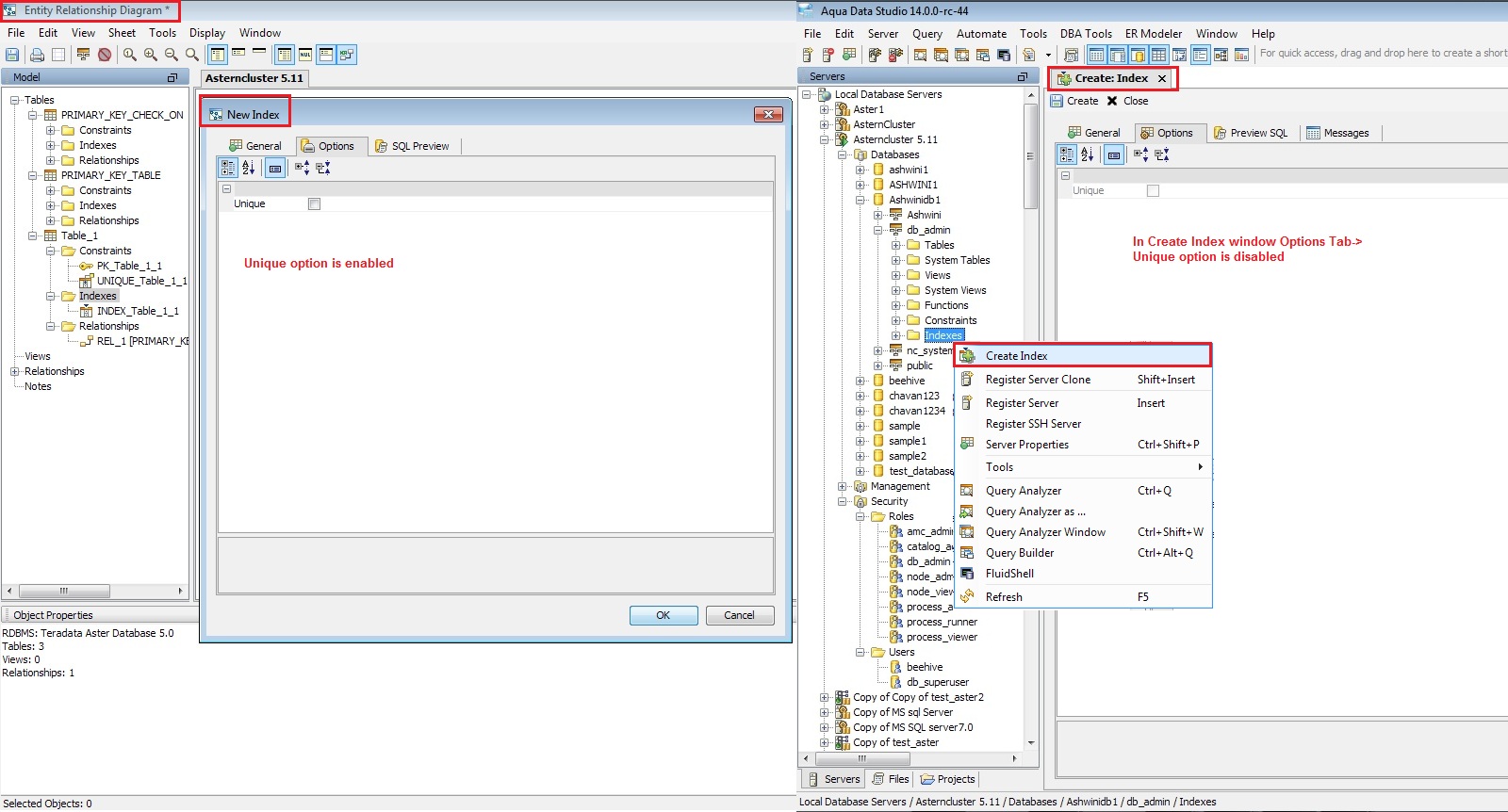Image resolution: width=1508 pixels, height=812 pixels.
Task: Click the Zoom Out magnifier in ER toolbar
Action: click(172, 55)
